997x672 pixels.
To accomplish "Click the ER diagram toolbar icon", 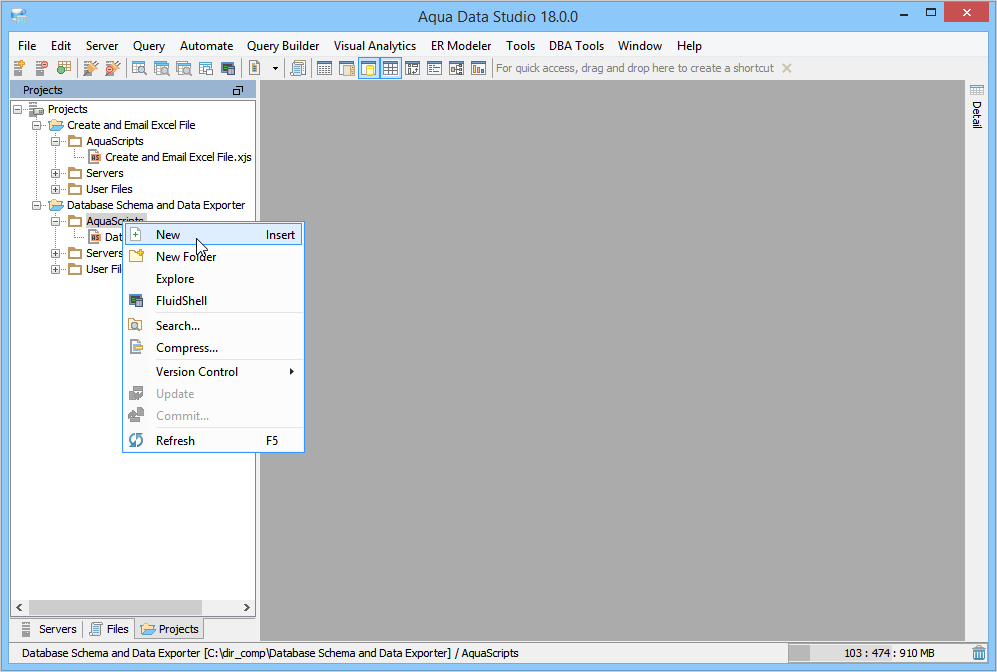I will click(x=457, y=68).
